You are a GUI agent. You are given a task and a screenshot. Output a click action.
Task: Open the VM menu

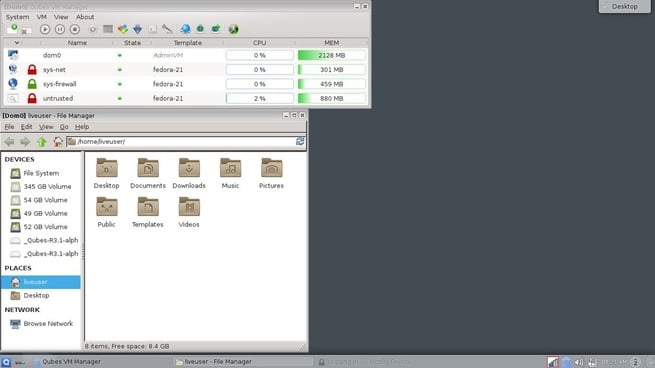(x=41, y=17)
